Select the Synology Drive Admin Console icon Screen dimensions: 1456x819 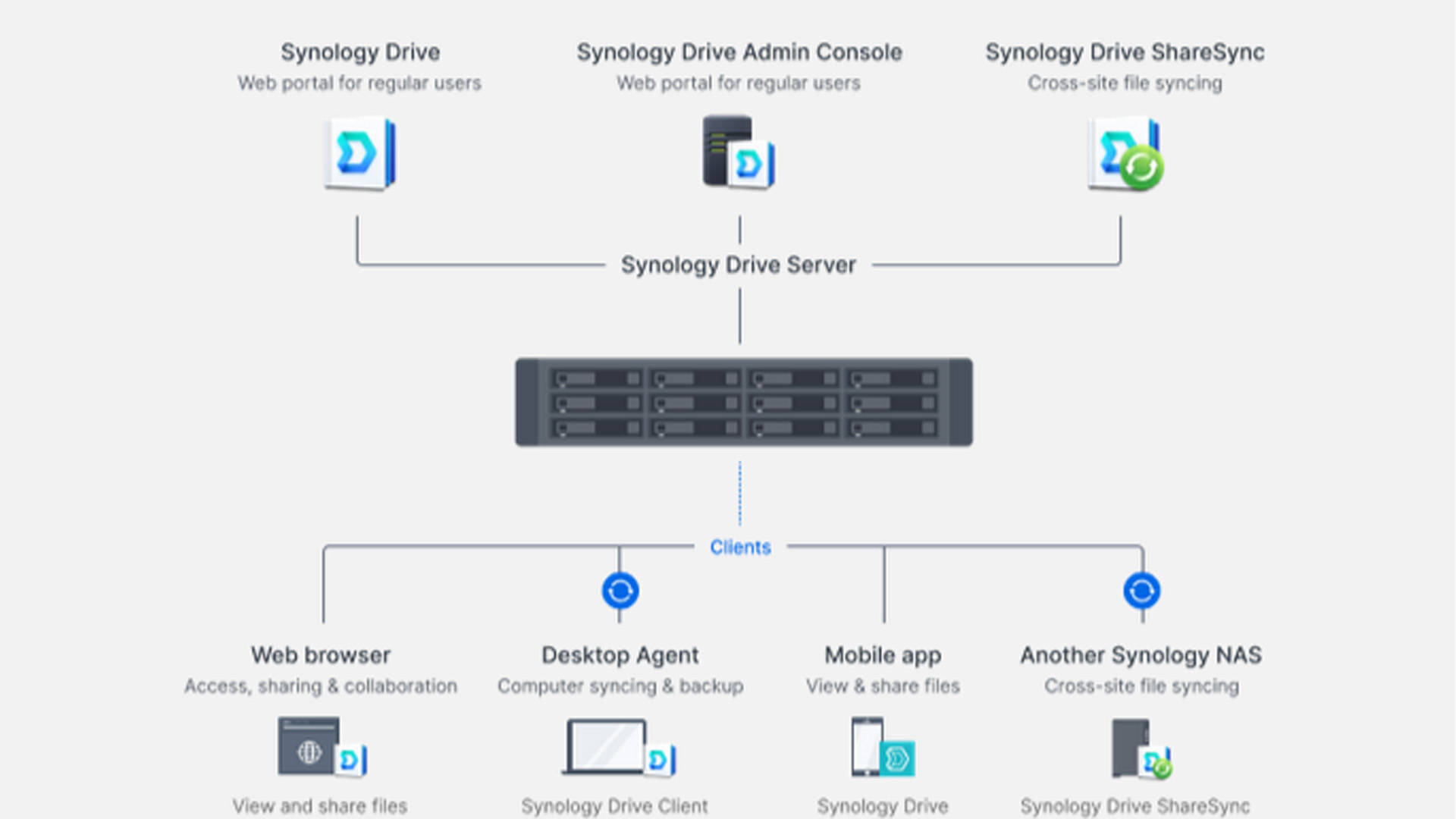pyautogui.click(x=739, y=152)
